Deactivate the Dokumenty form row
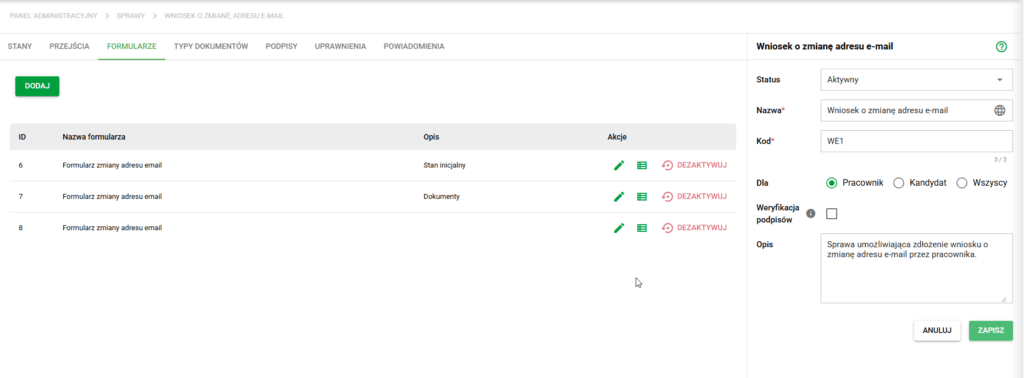1024x378 pixels. pyautogui.click(x=694, y=197)
